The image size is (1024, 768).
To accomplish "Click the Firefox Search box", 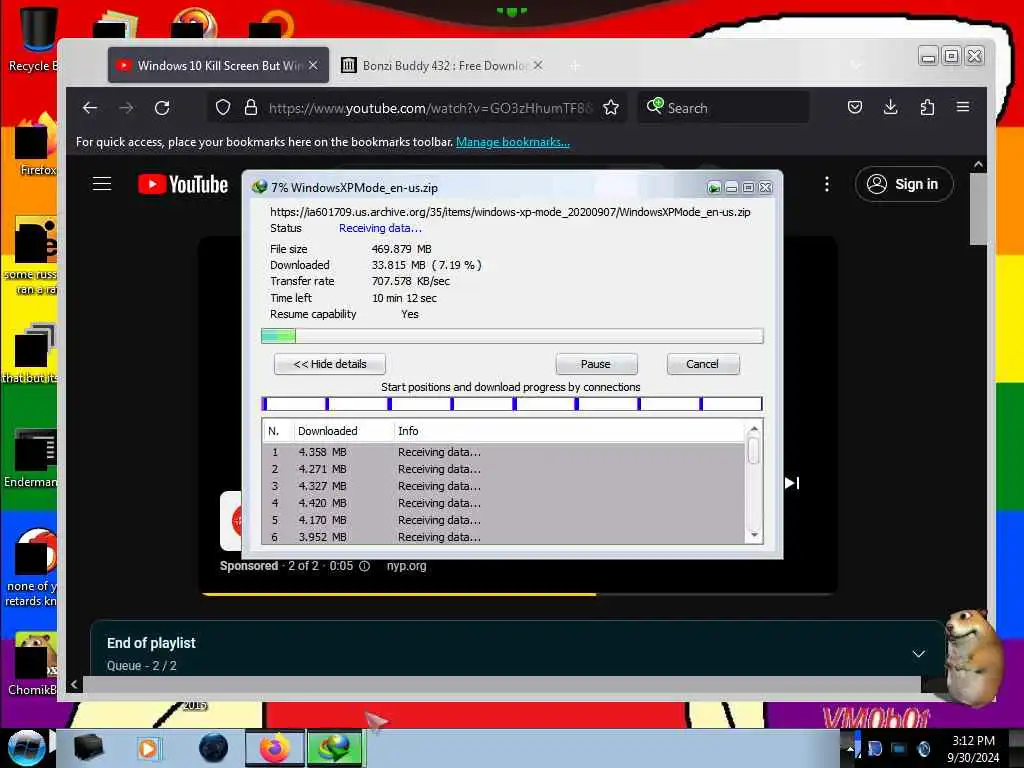I will (723, 108).
